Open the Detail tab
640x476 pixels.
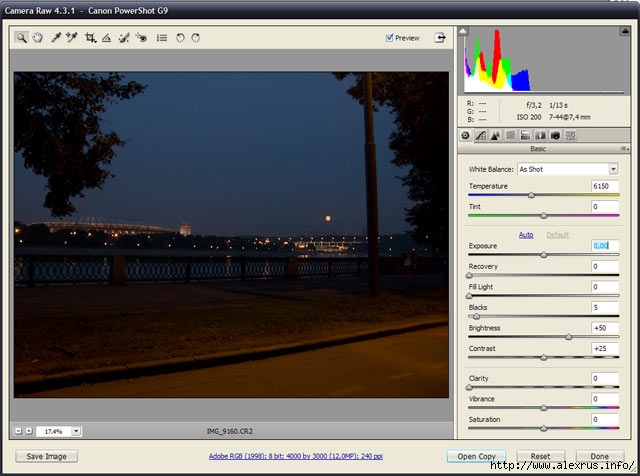click(x=495, y=136)
